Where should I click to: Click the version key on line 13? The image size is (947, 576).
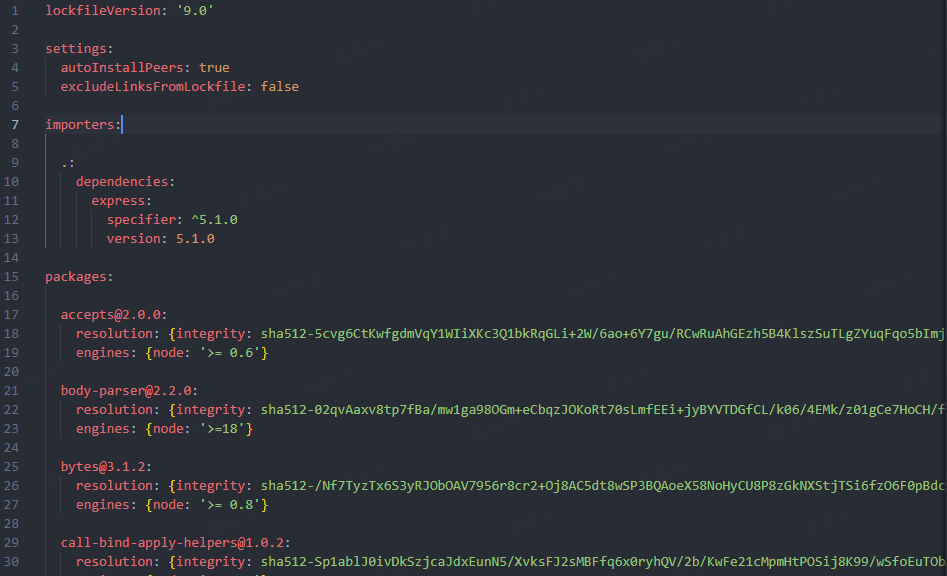[x=133, y=239]
